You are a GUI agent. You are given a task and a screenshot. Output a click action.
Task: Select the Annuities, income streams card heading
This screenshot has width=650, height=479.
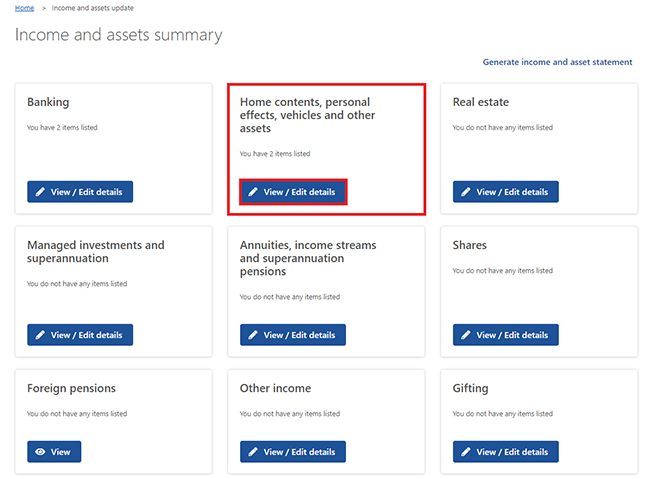pyautogui.click(x=308, y=258)
